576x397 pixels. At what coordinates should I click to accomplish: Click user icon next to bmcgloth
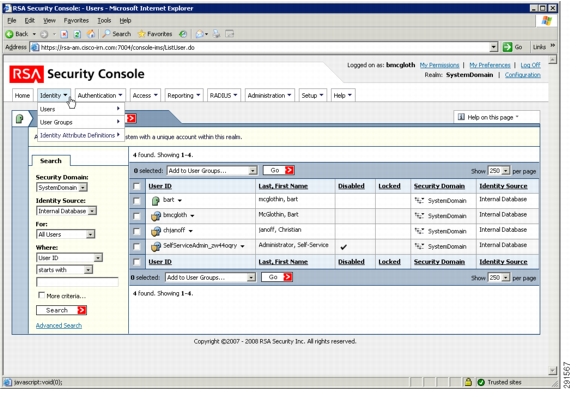[156, 216]
